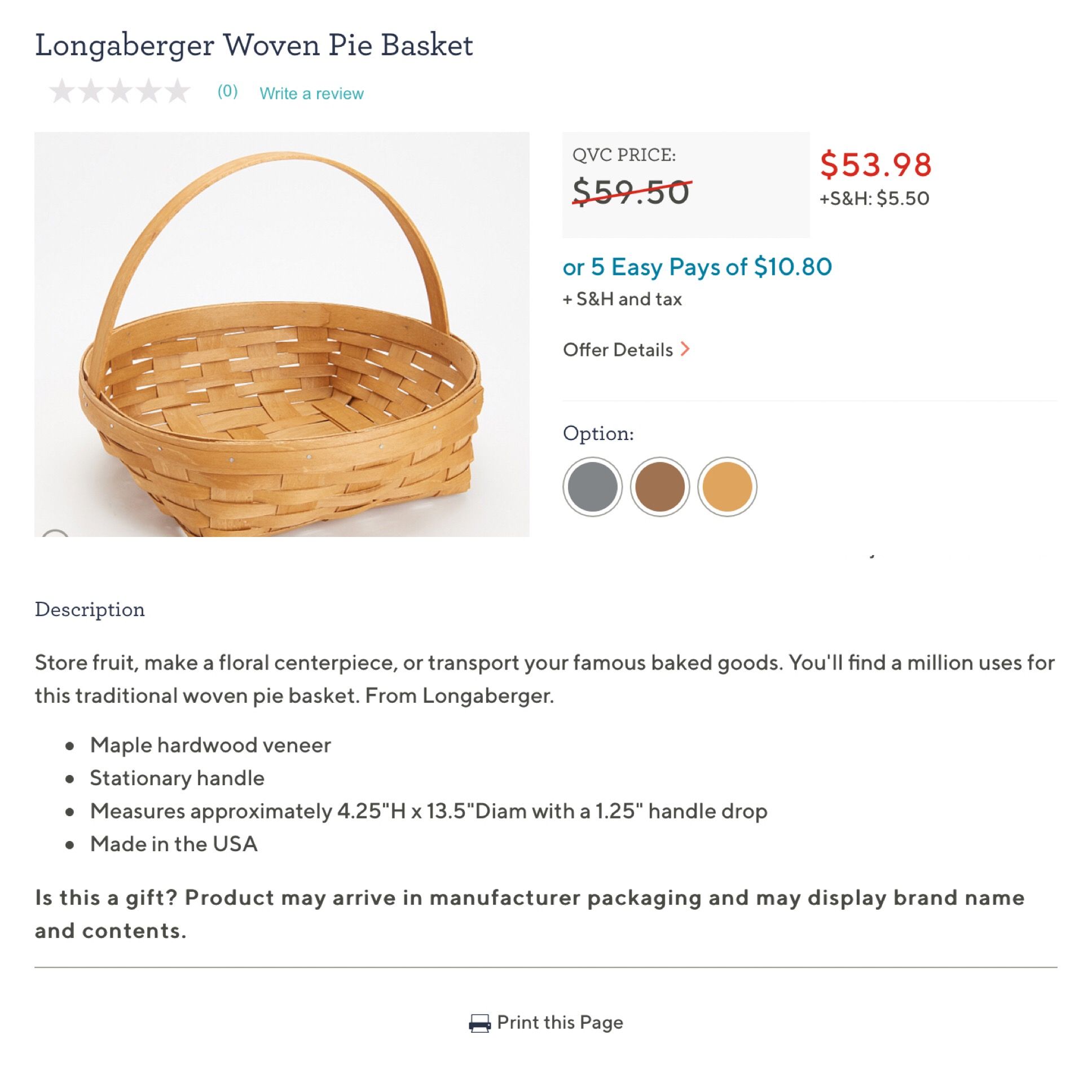Image resolution: width=1092 pixels, height=1092 pixels.
Task: Open the Offer Details text link
Action: (x=618, y=350)
